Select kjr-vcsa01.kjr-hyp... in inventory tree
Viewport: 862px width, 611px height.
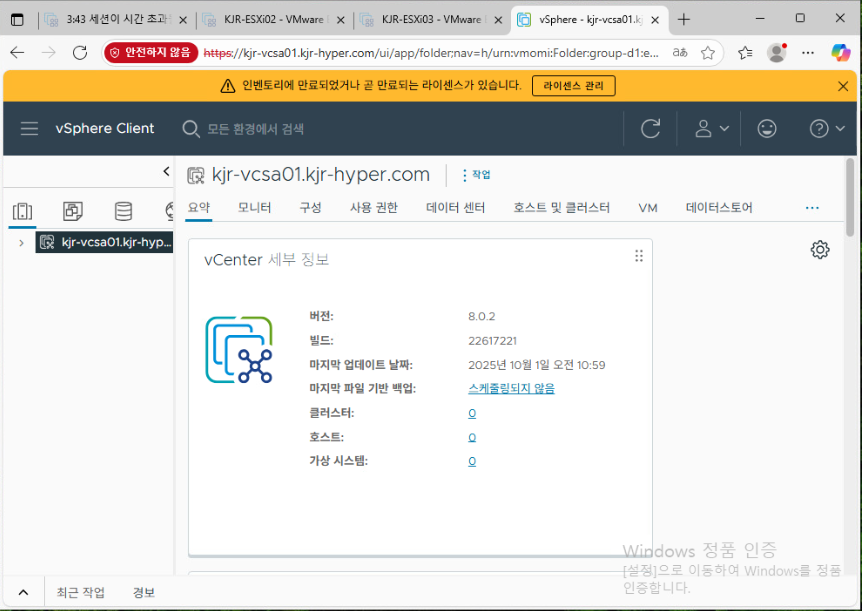[104, 242]
